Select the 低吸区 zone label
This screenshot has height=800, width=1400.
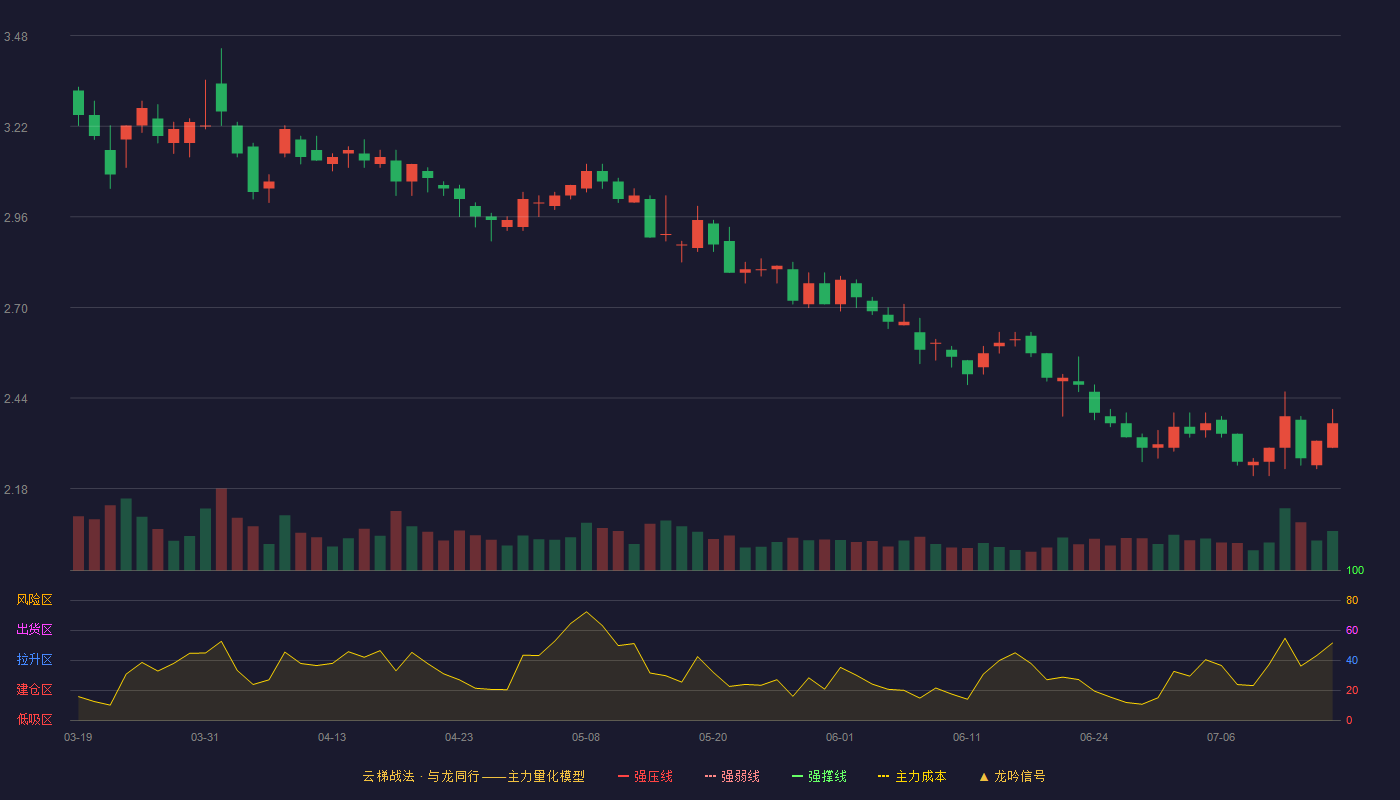pyautogui.click(x=35, y=719)
